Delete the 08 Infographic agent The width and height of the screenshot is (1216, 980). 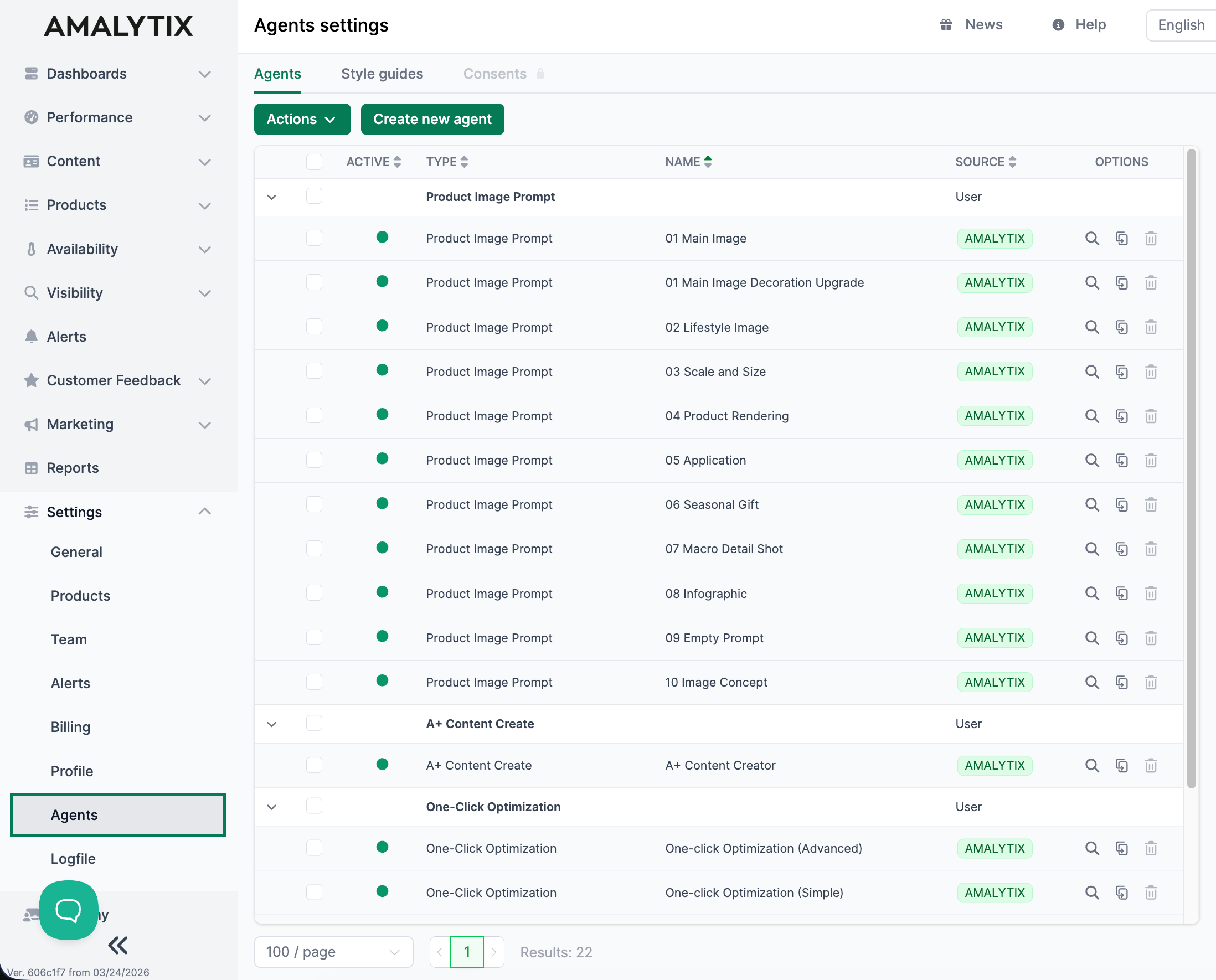[x=1151, y=594]
